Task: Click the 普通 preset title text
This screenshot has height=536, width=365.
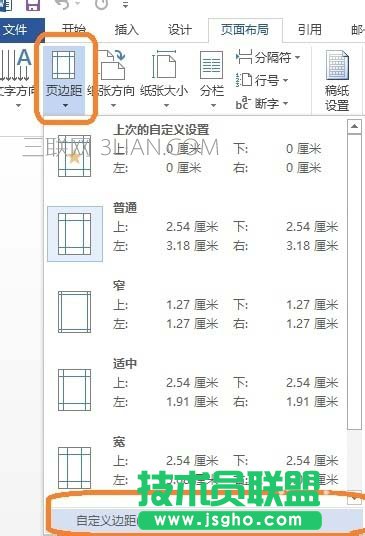Action: [x=125, y=207]
